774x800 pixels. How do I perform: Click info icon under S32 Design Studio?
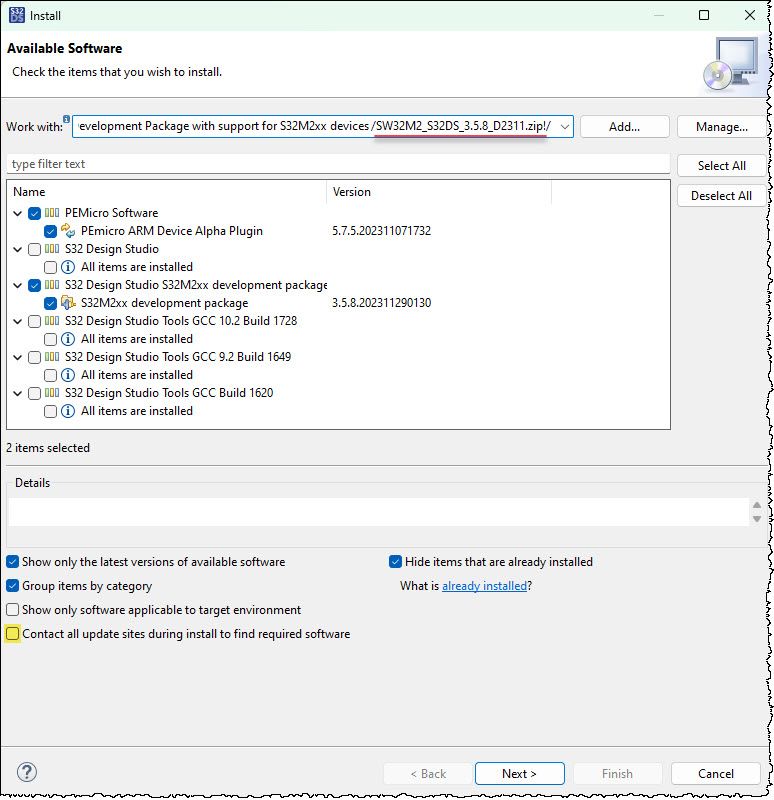pos(68,267)
